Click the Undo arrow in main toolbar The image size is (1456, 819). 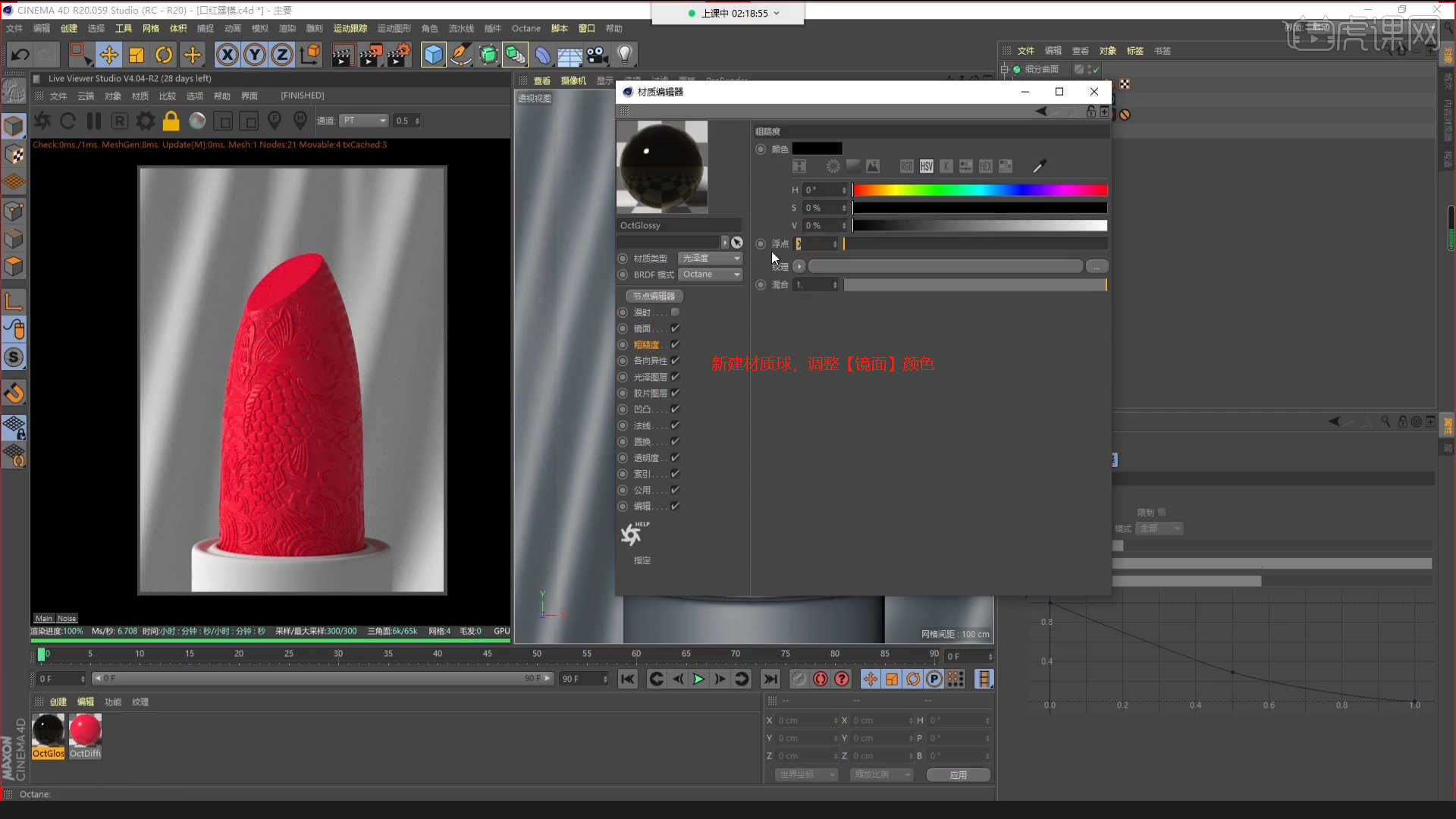click(20, 55)
